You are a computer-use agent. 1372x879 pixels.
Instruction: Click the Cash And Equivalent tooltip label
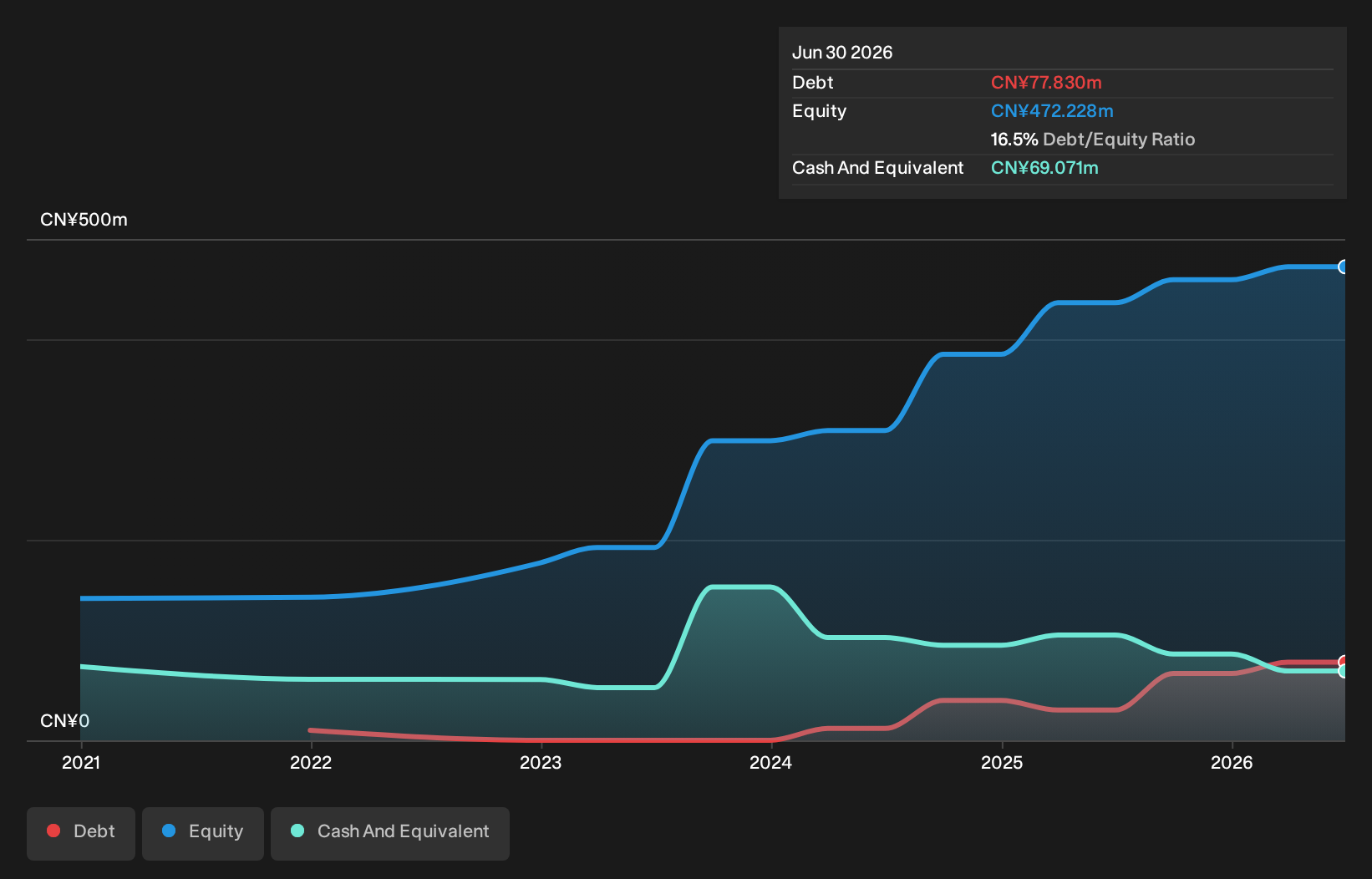[x=877, y=168]
